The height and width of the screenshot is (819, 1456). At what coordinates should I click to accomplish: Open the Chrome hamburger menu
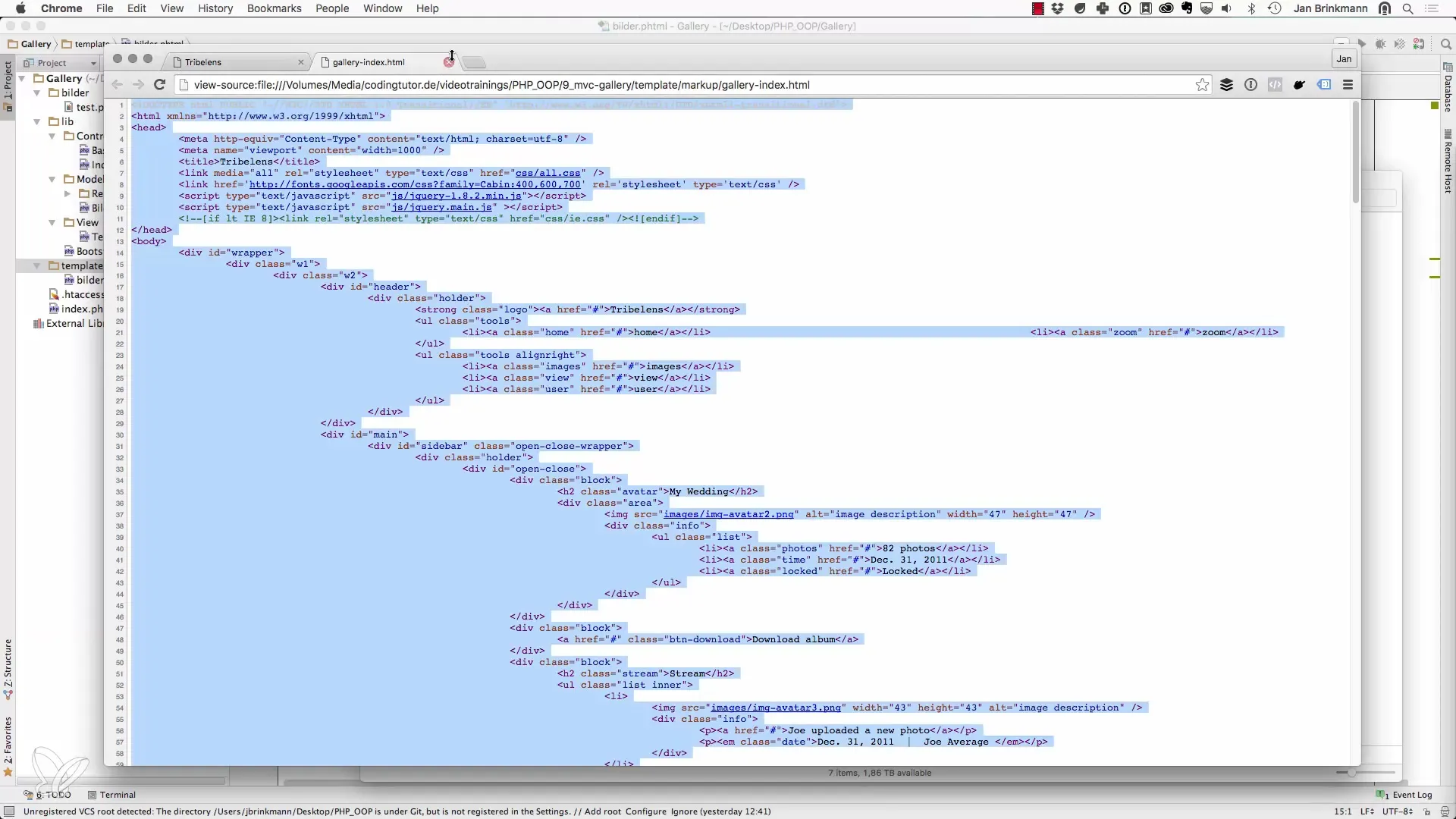click(1348, 85)
